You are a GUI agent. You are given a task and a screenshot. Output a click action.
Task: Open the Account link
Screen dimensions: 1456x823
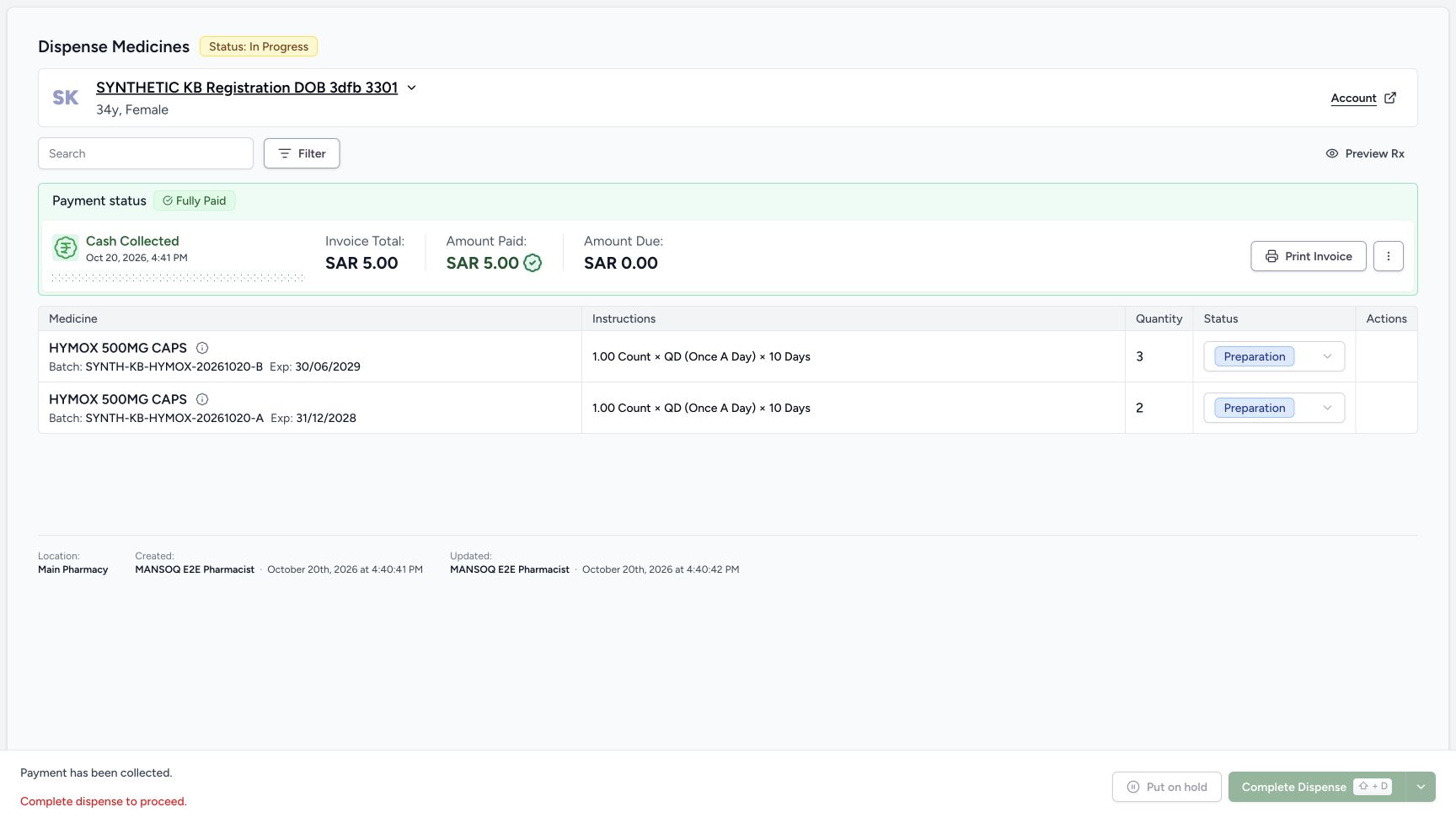pos(1353,98)
